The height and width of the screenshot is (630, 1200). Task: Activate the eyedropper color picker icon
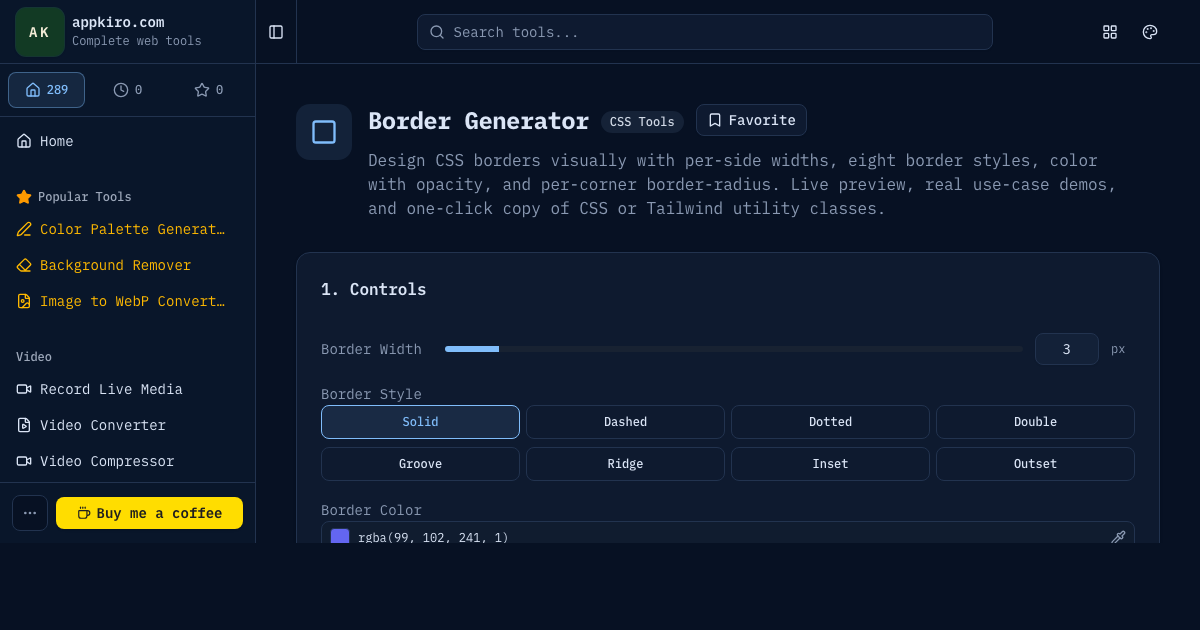point(1118,537)
